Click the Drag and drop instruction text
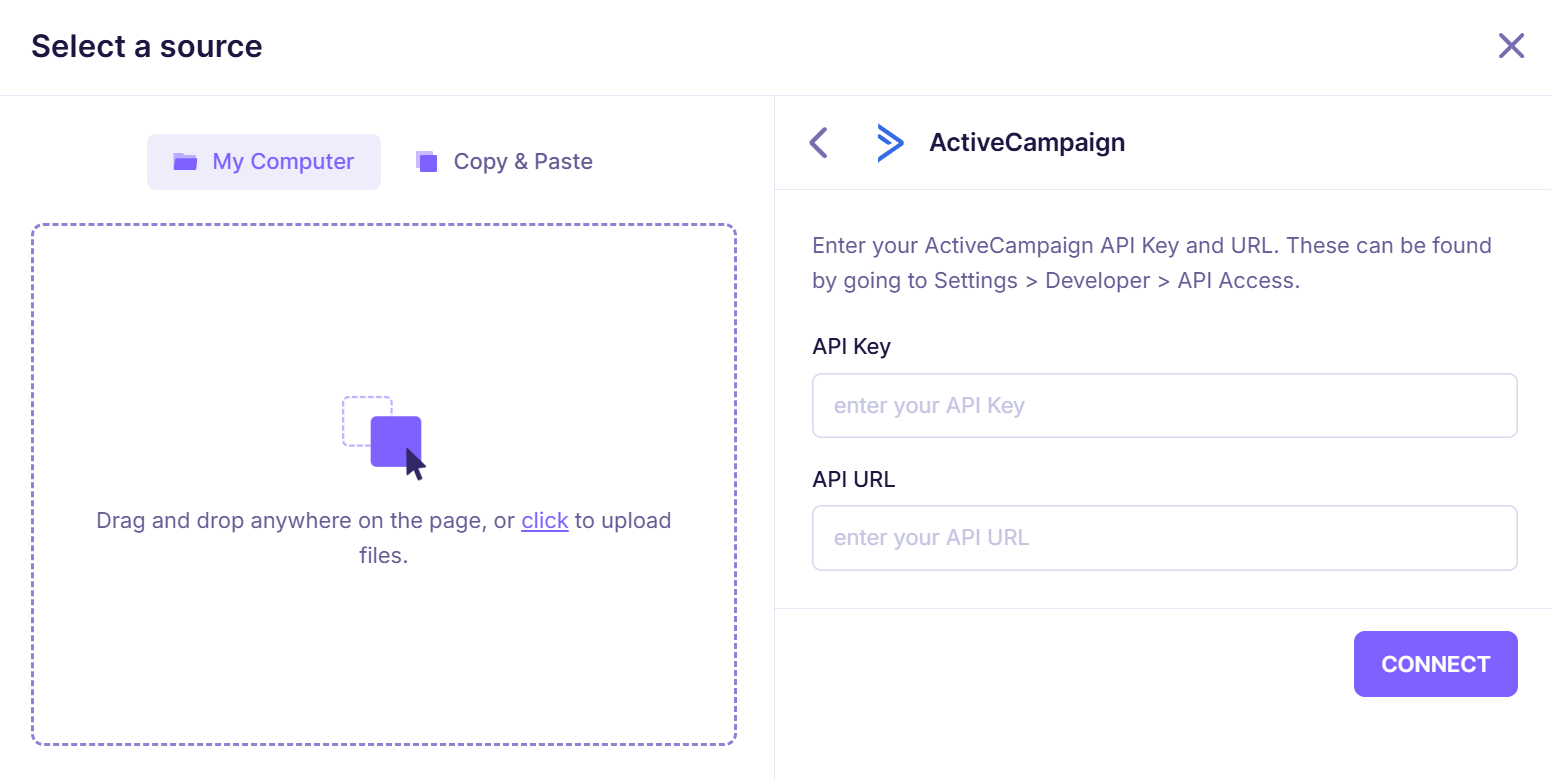The image size is (1551, 781). tap(384, 538)
